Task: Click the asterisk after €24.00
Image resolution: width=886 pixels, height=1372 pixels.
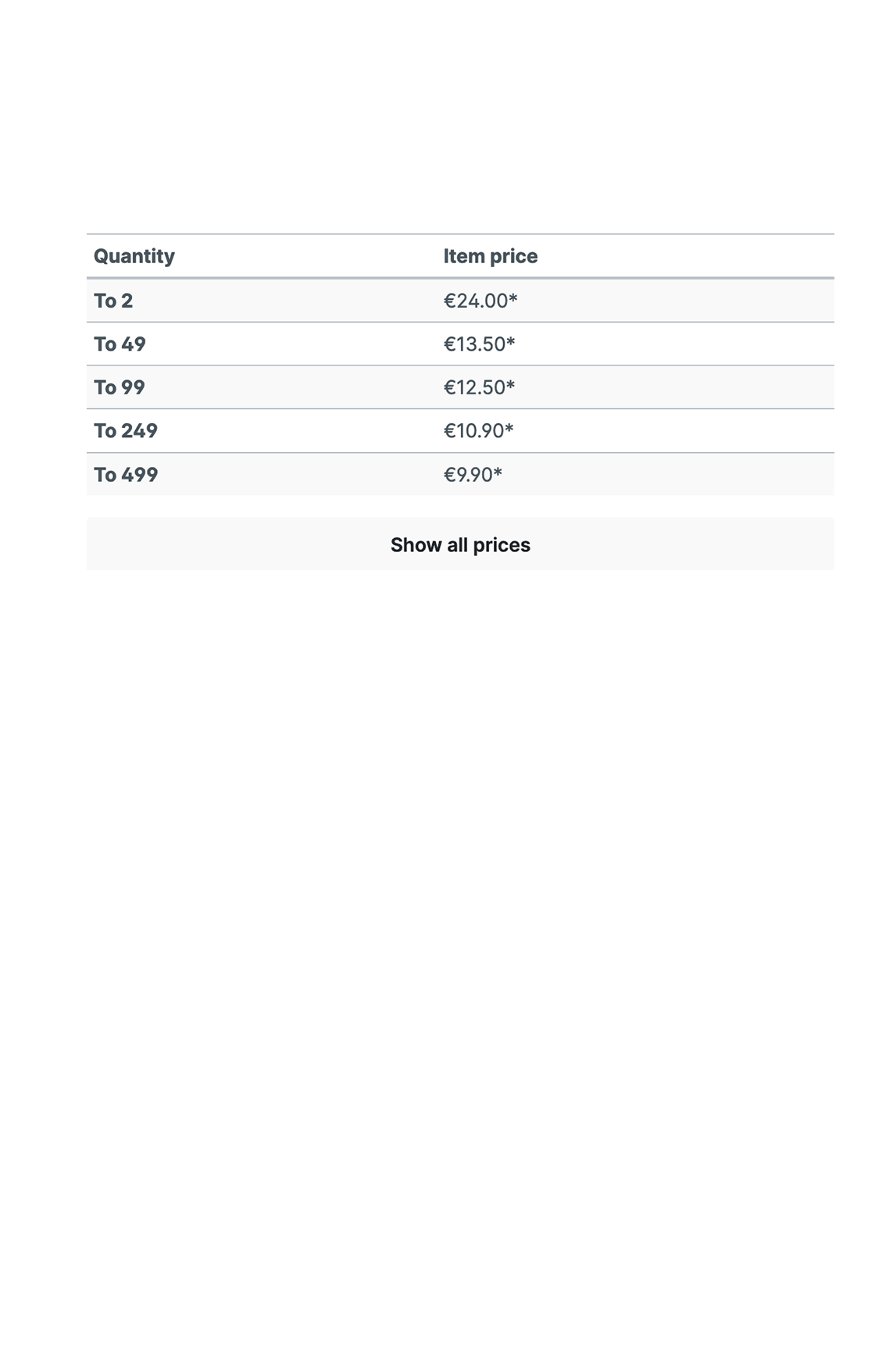Action: 513,298
